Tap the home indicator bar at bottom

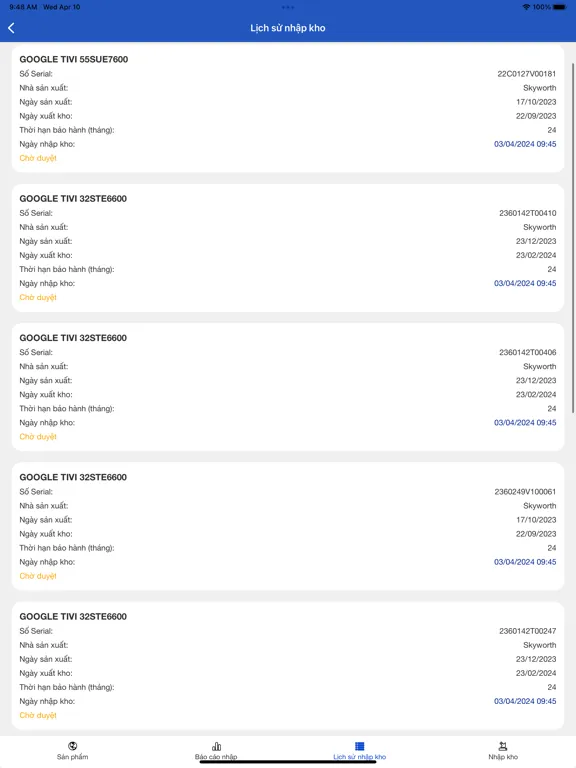pos(288,762)
